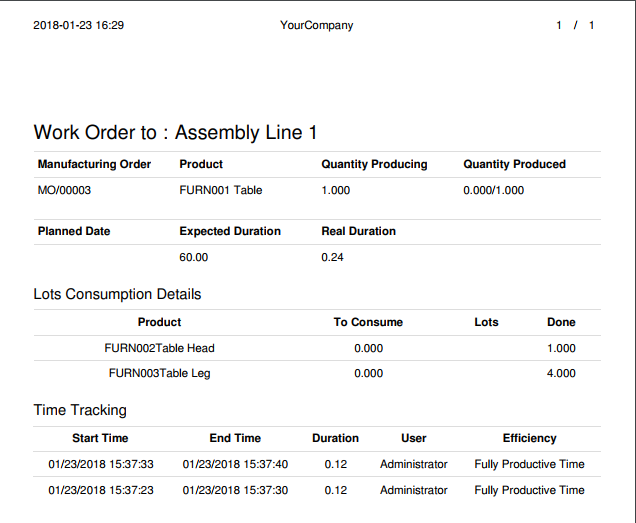Select the 01/23/2018 15:37:33 start time

coord(100,464)
